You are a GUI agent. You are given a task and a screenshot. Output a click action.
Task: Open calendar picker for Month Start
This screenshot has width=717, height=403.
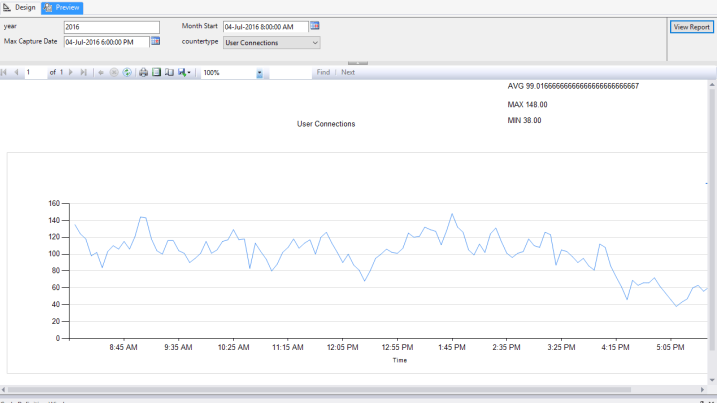pyautogui.click(x=315, y=26)
